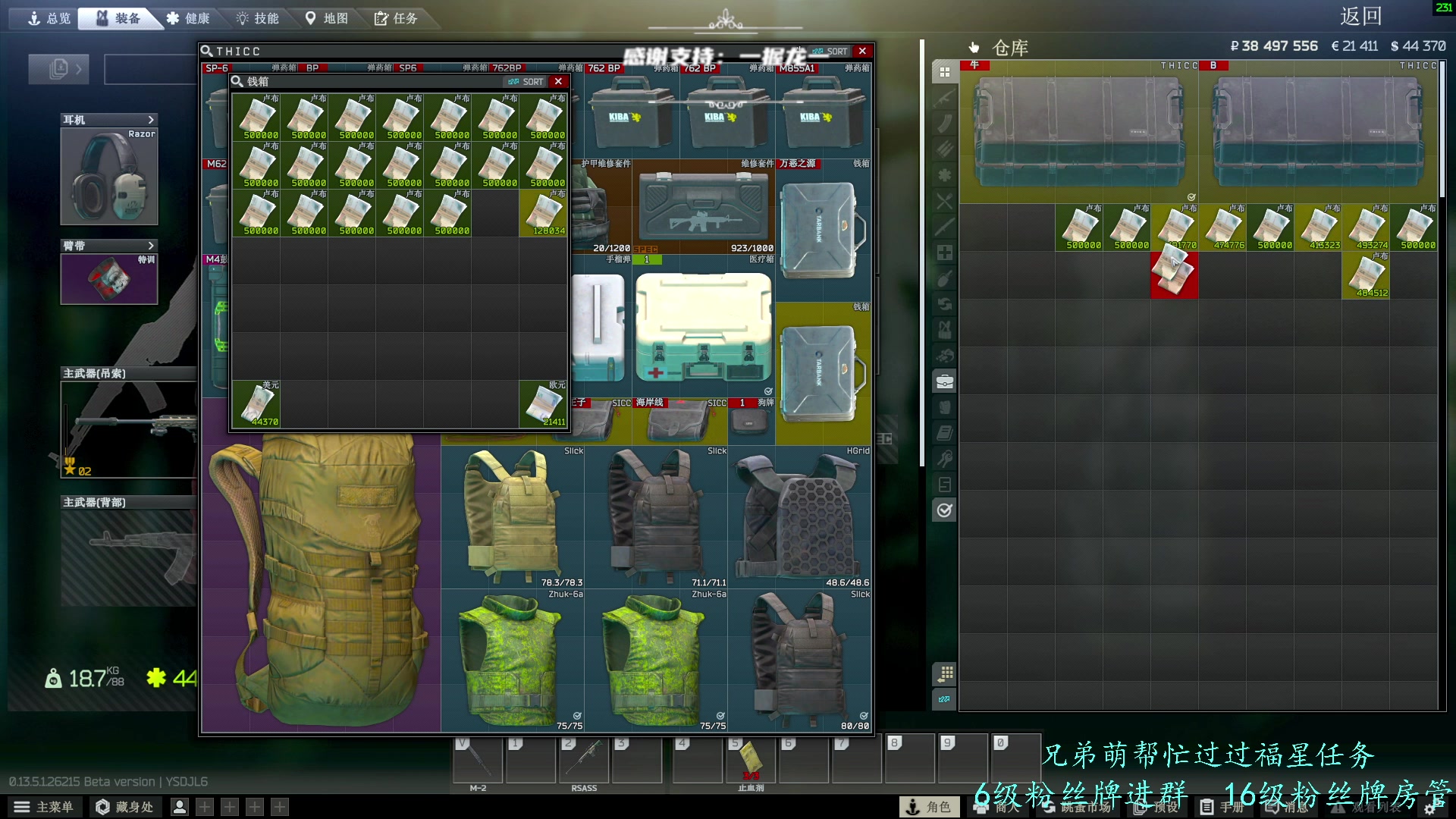Viewport: 1456px width, 819px height.
Task: Select the Razor headset thumbnail
Action: [x=109, y=176]
